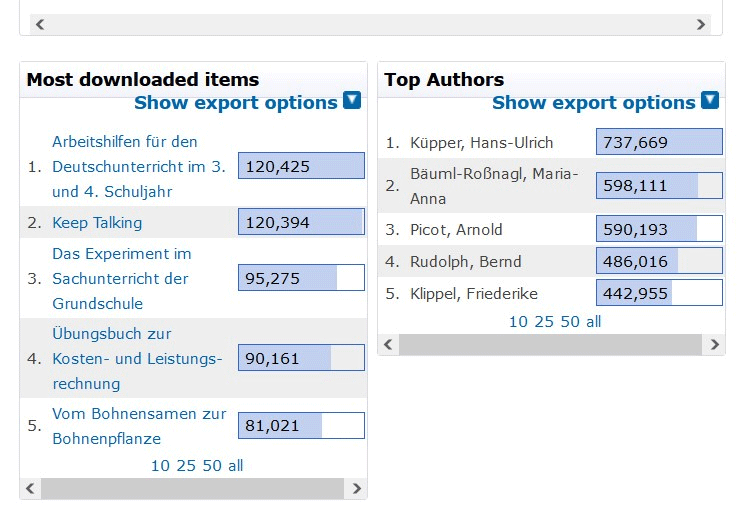This screenshot has width=740, height=523.
Task: Click the Top Authors horizontal scrollbar track
Action: tap(551, 344)
